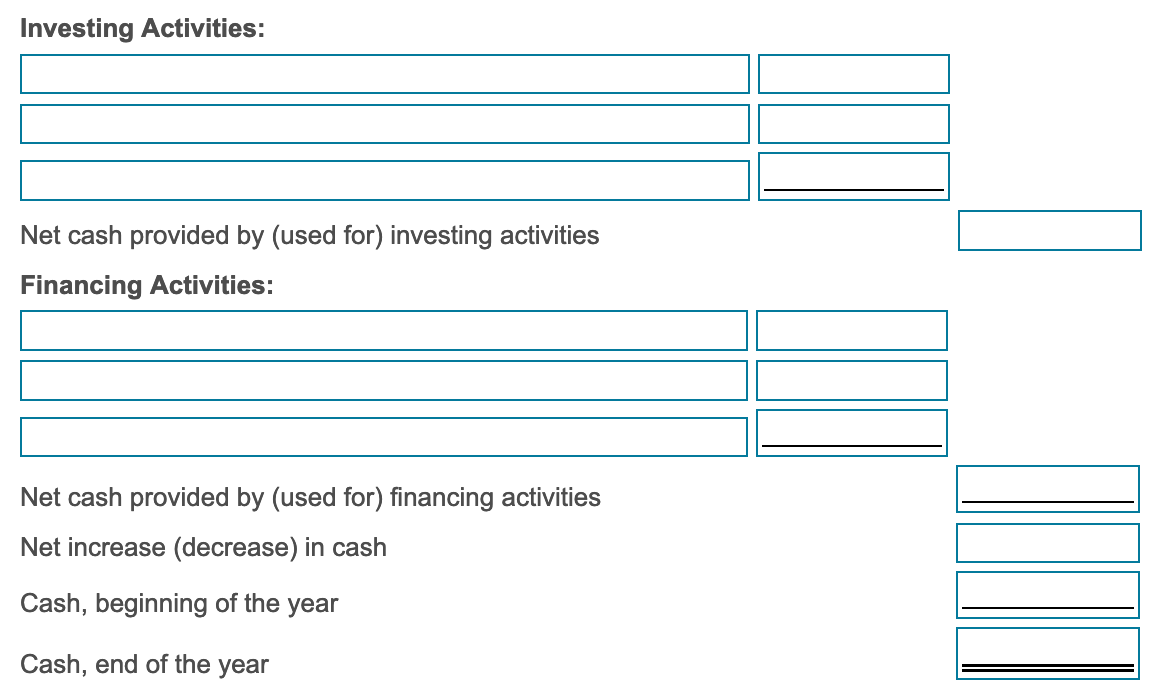Click the cash beginning of year field

click(x=1047, y=593)
